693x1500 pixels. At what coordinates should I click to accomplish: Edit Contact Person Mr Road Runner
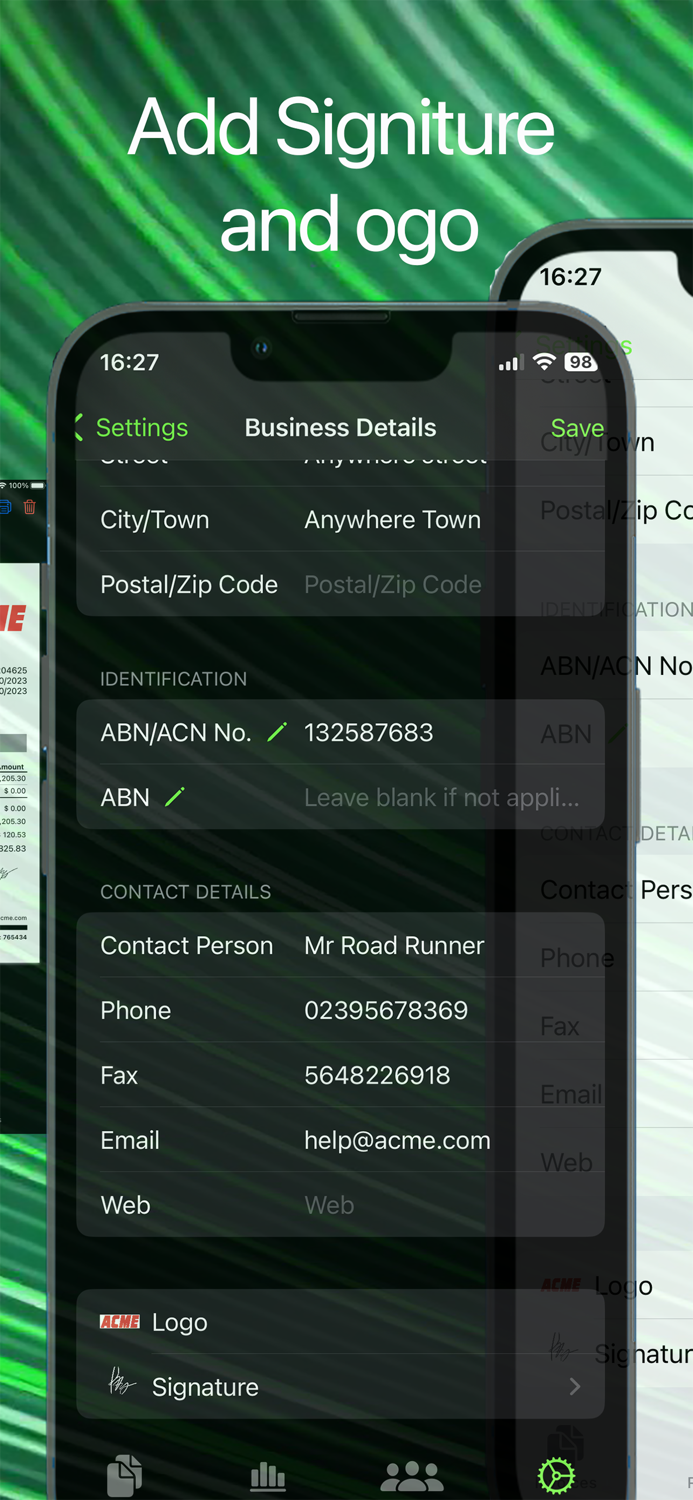(394, 946)
